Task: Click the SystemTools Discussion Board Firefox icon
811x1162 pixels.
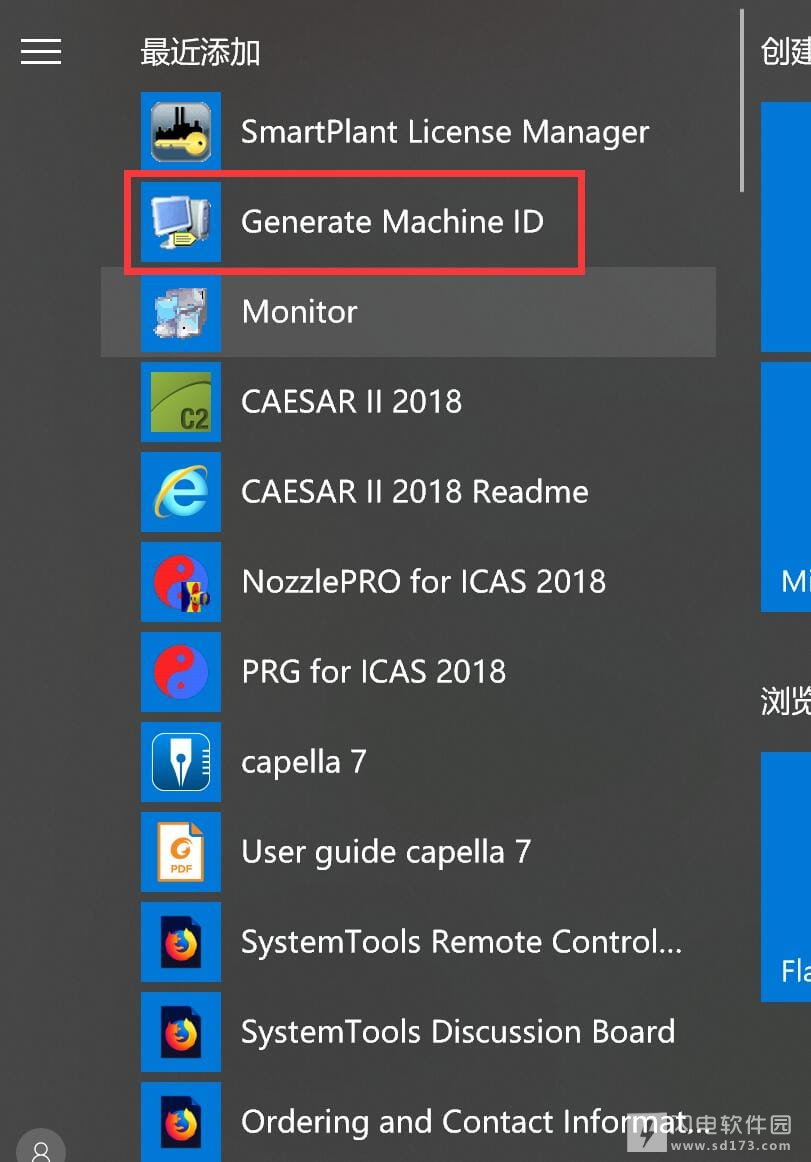Action: 181,1032
